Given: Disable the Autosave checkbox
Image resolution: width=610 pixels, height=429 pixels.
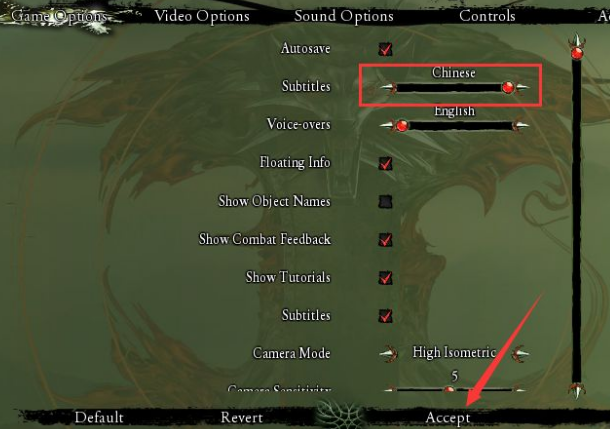Looking at the screenshot, I should pos(385,49).
